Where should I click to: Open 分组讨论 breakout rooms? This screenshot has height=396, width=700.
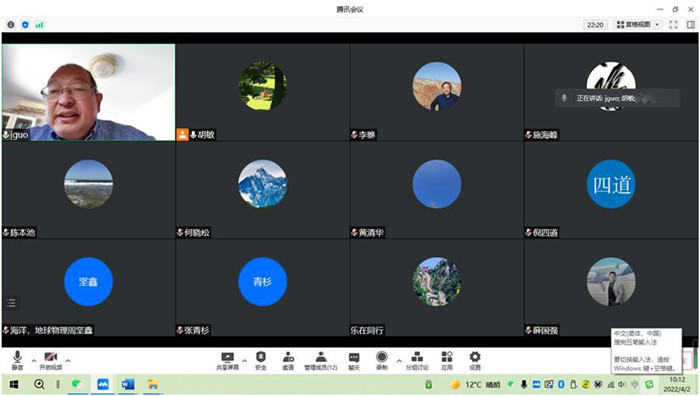[417, 361]
